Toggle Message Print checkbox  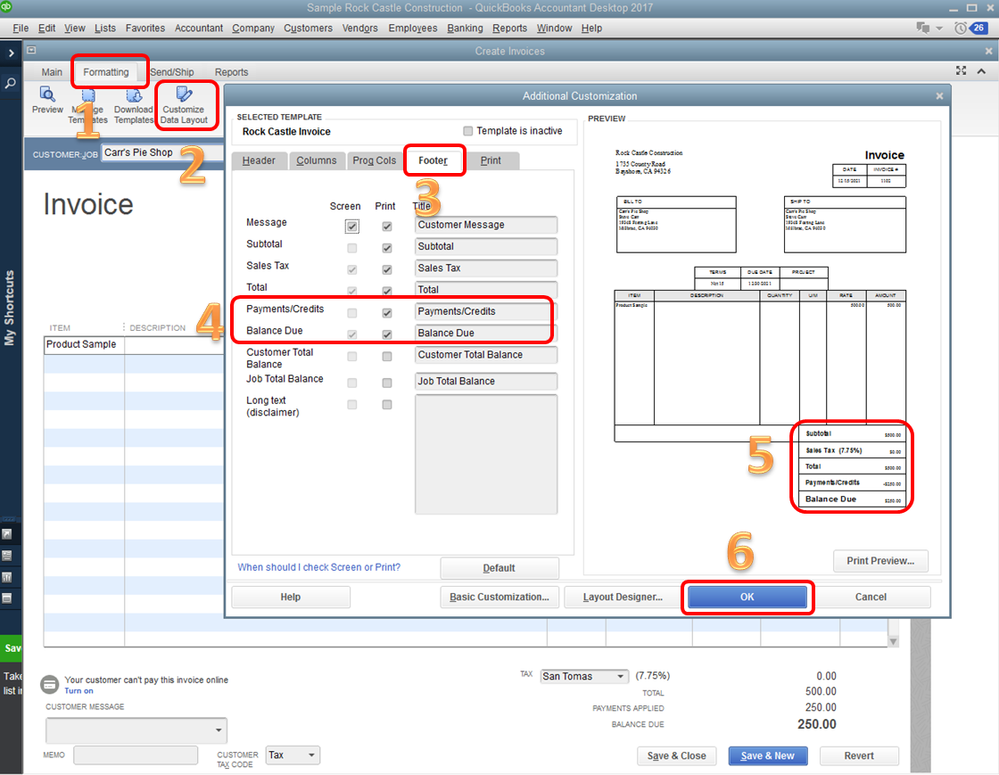point(387,226)
